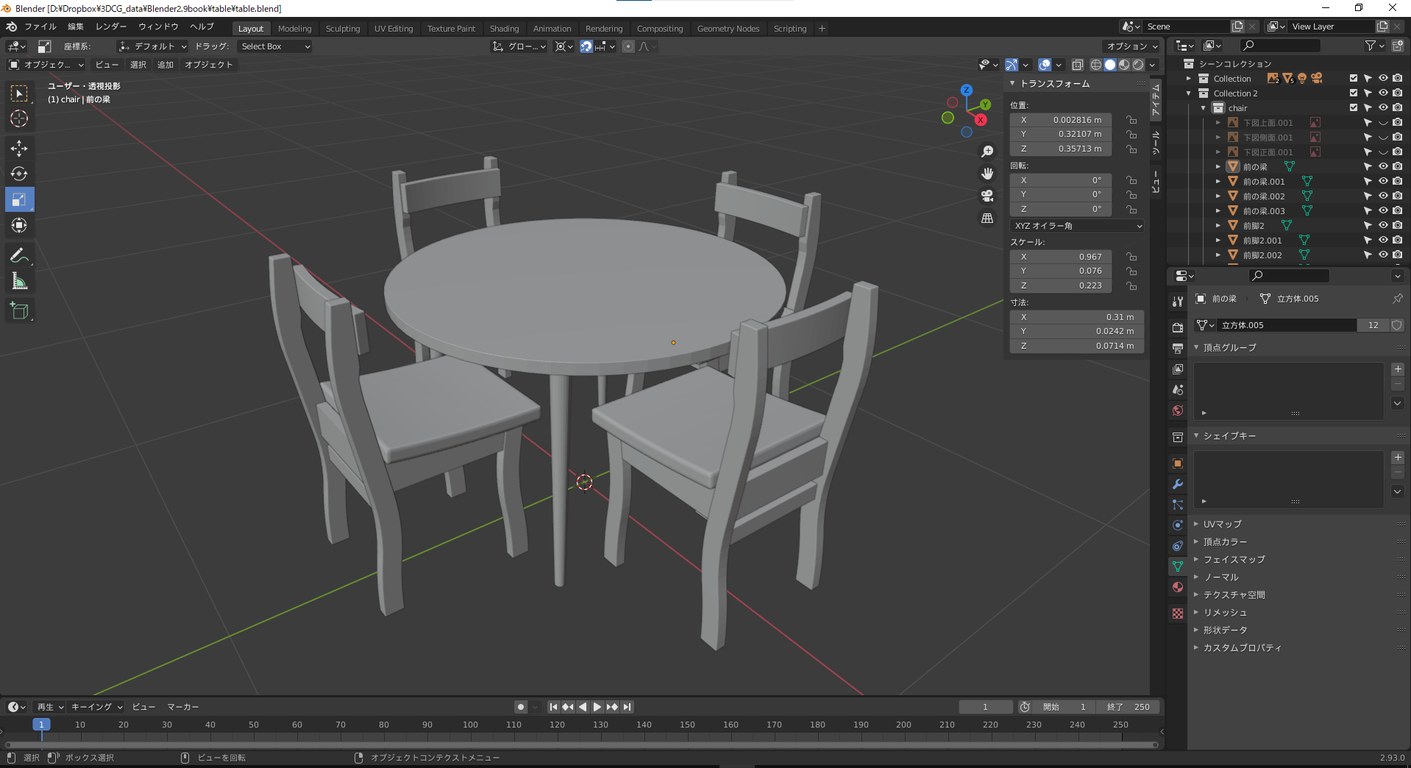Open the Modifier wrench properties tab
Image resolution: width=1411 pixels, height=768 pixels.
(1177, 484)
